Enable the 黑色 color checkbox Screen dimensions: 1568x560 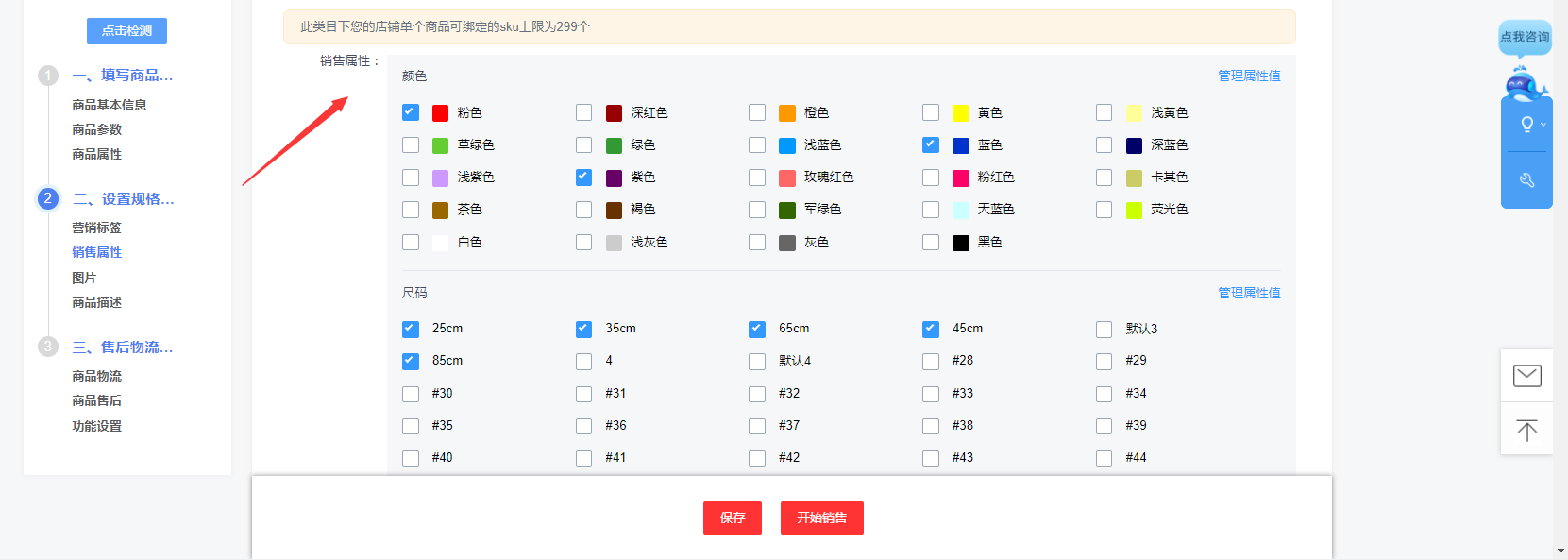931,243
